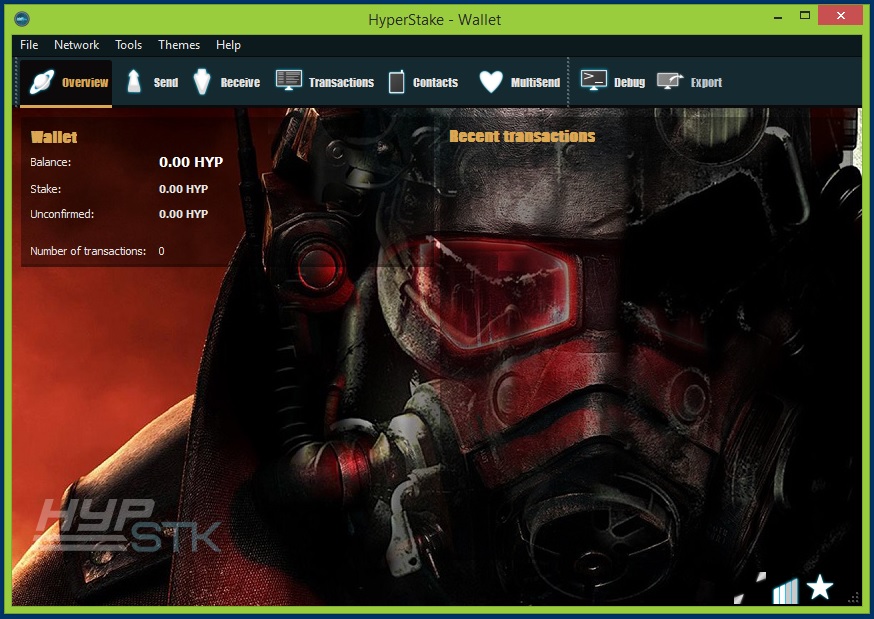Open the Themes menu
This screenshot has width=874, height=619.
pyautogui.click(x=178, y=45)
